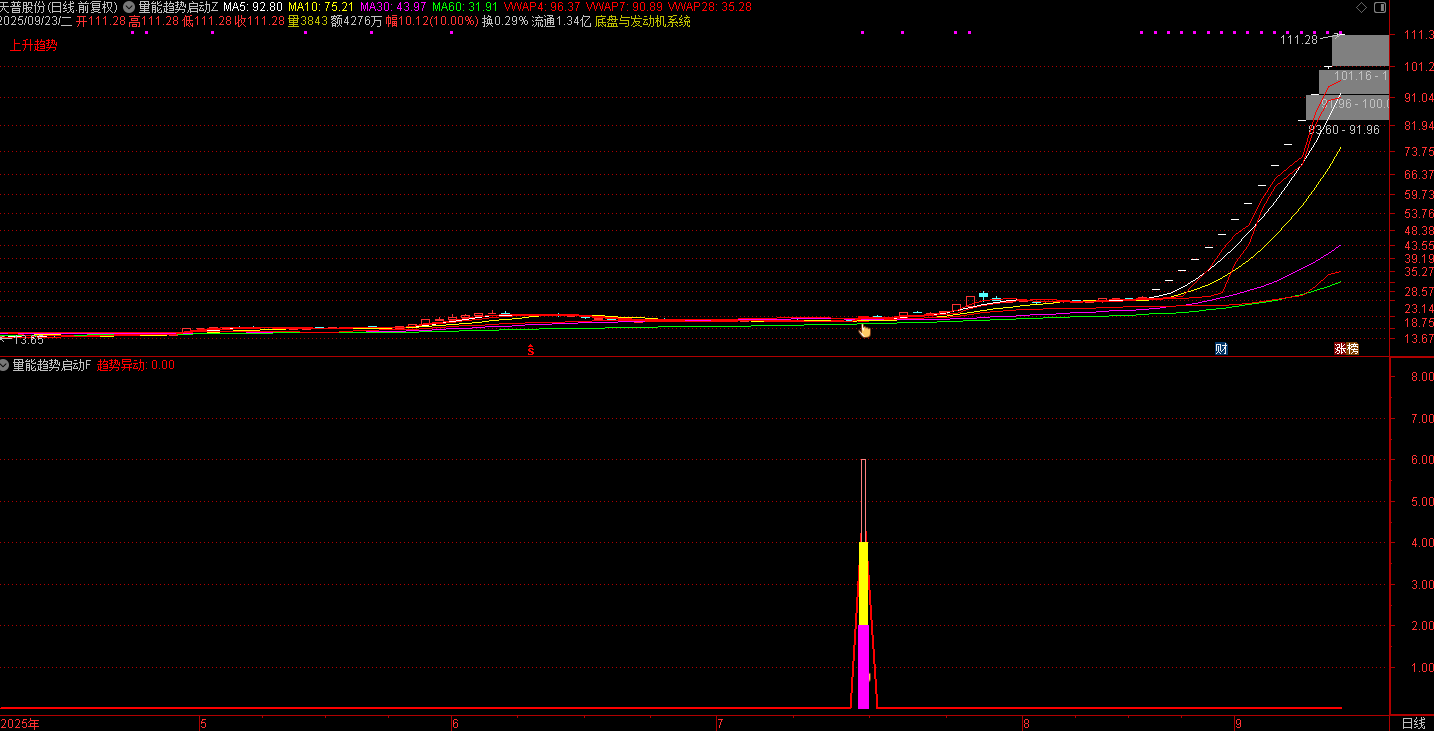Image resolution: width=1434 pixels, height=731 pixels.
Task: Expand dropdown arrow before 量能趋势启动F indicator
Action: [5, 365]
